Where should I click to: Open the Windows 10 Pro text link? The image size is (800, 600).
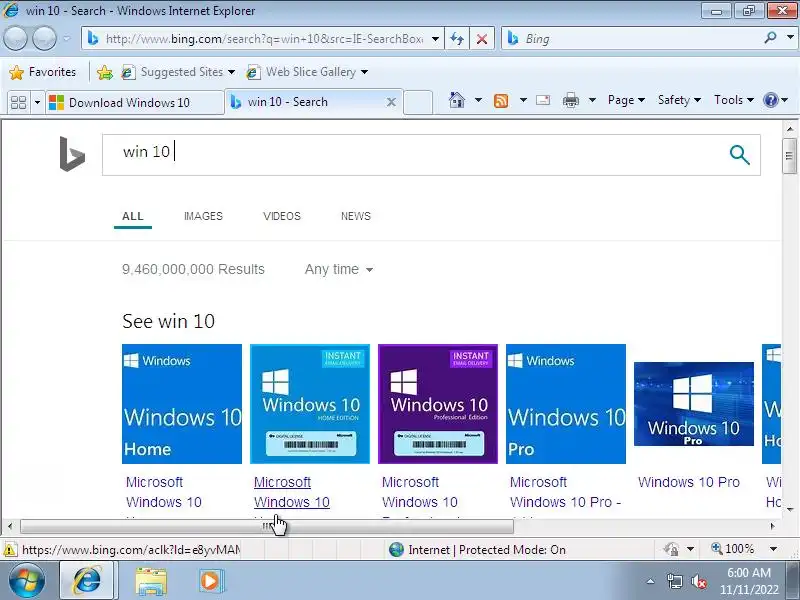pos(689,482)
